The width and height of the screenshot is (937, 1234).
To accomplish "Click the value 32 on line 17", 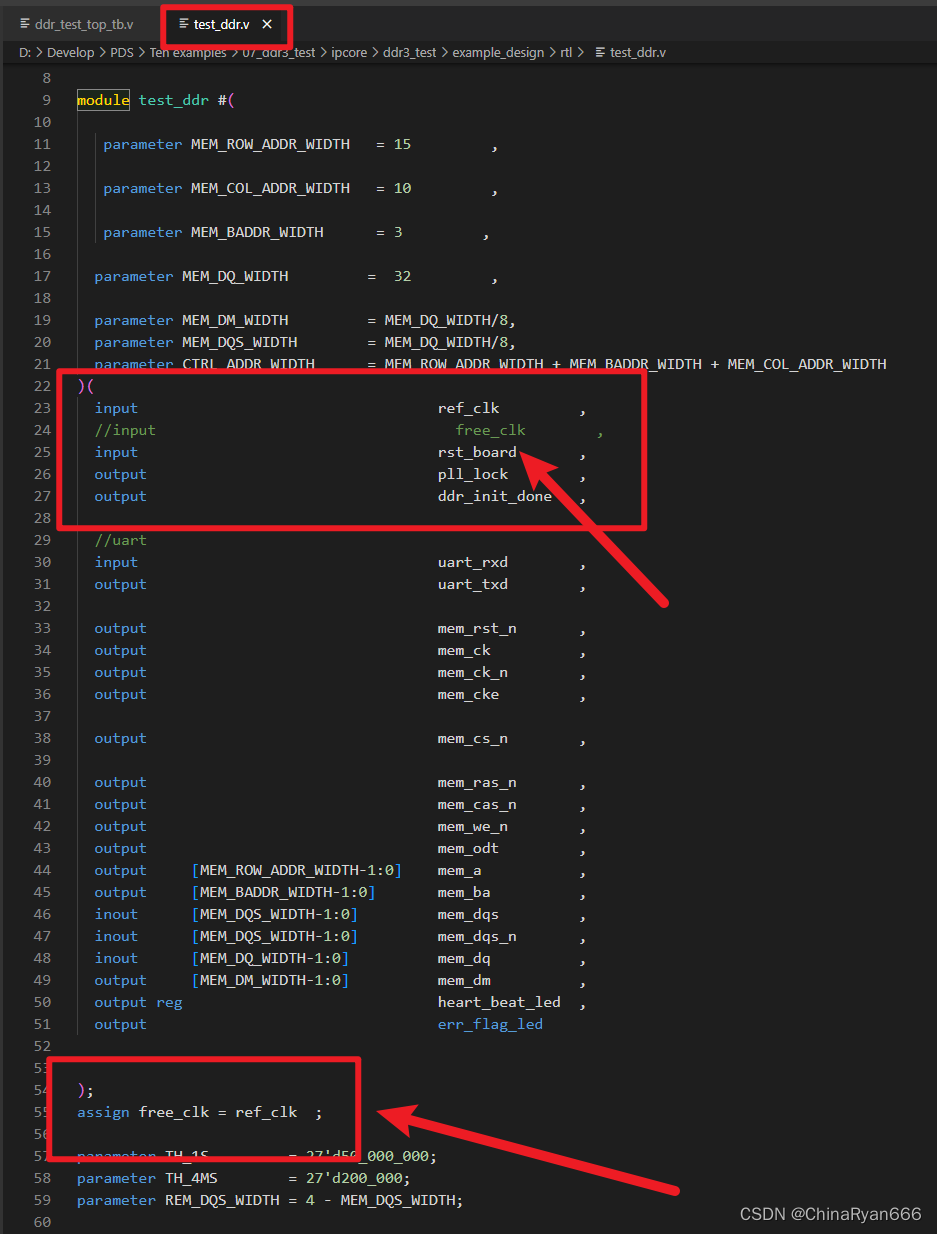I will click(x=402, y=276).
